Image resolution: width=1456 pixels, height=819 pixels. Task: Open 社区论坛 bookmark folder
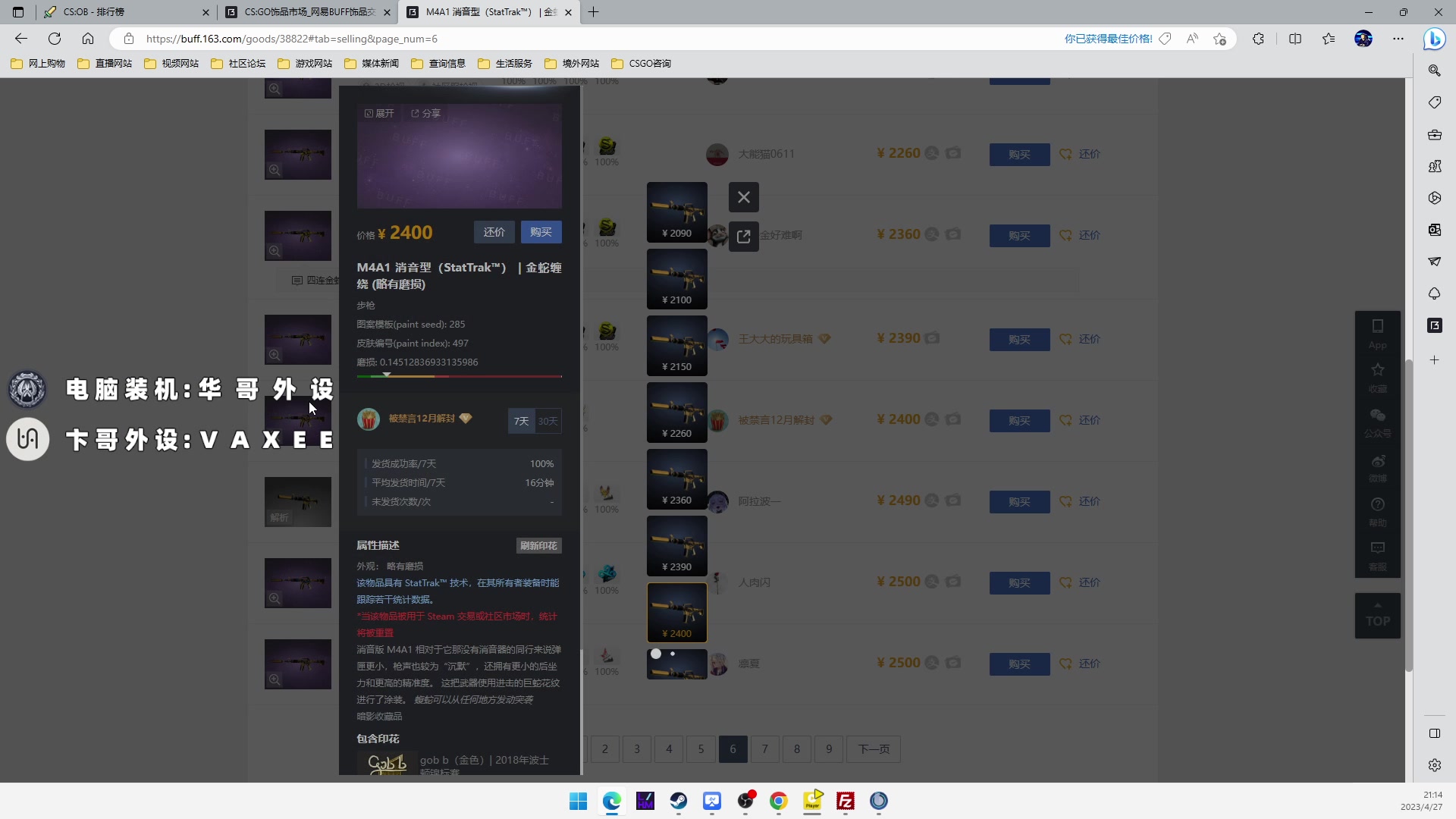pos(238,64)
